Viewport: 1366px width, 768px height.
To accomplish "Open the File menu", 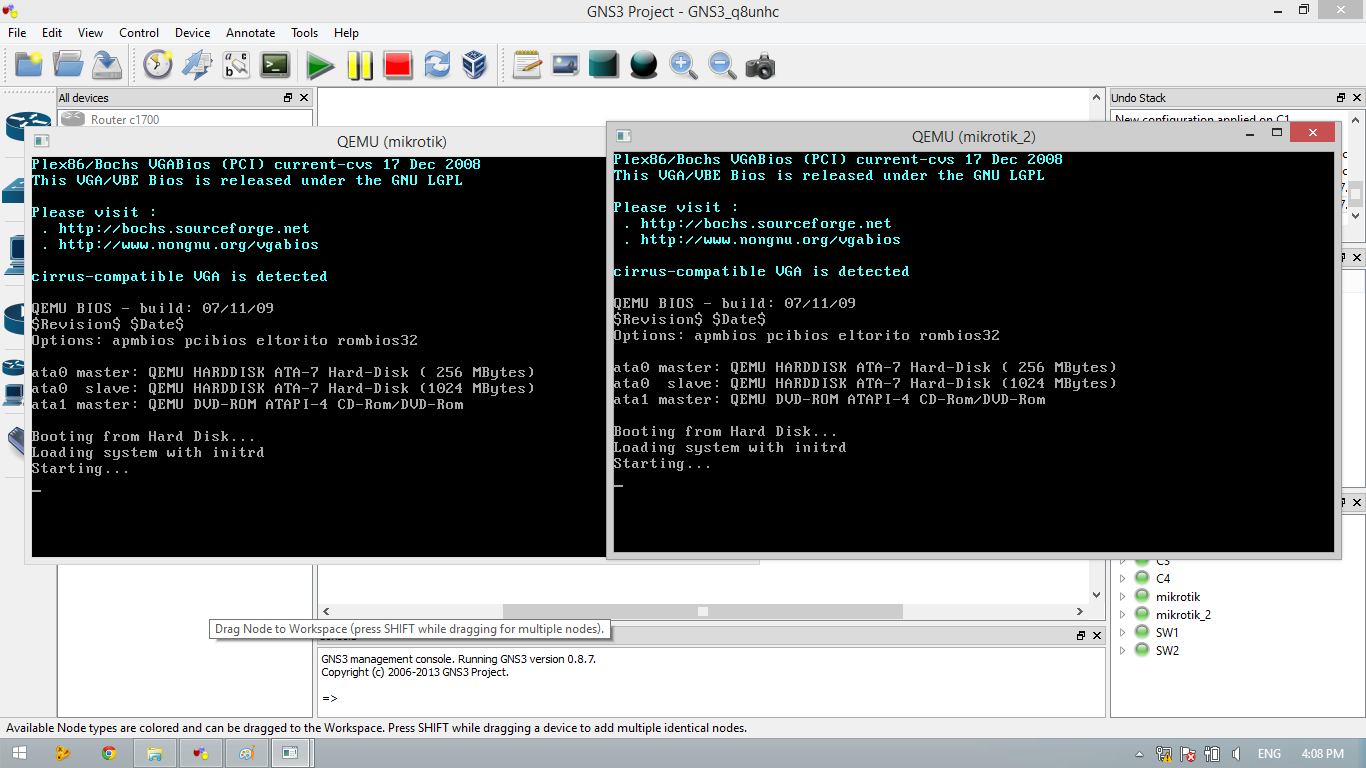I will (x=17, y=33).
